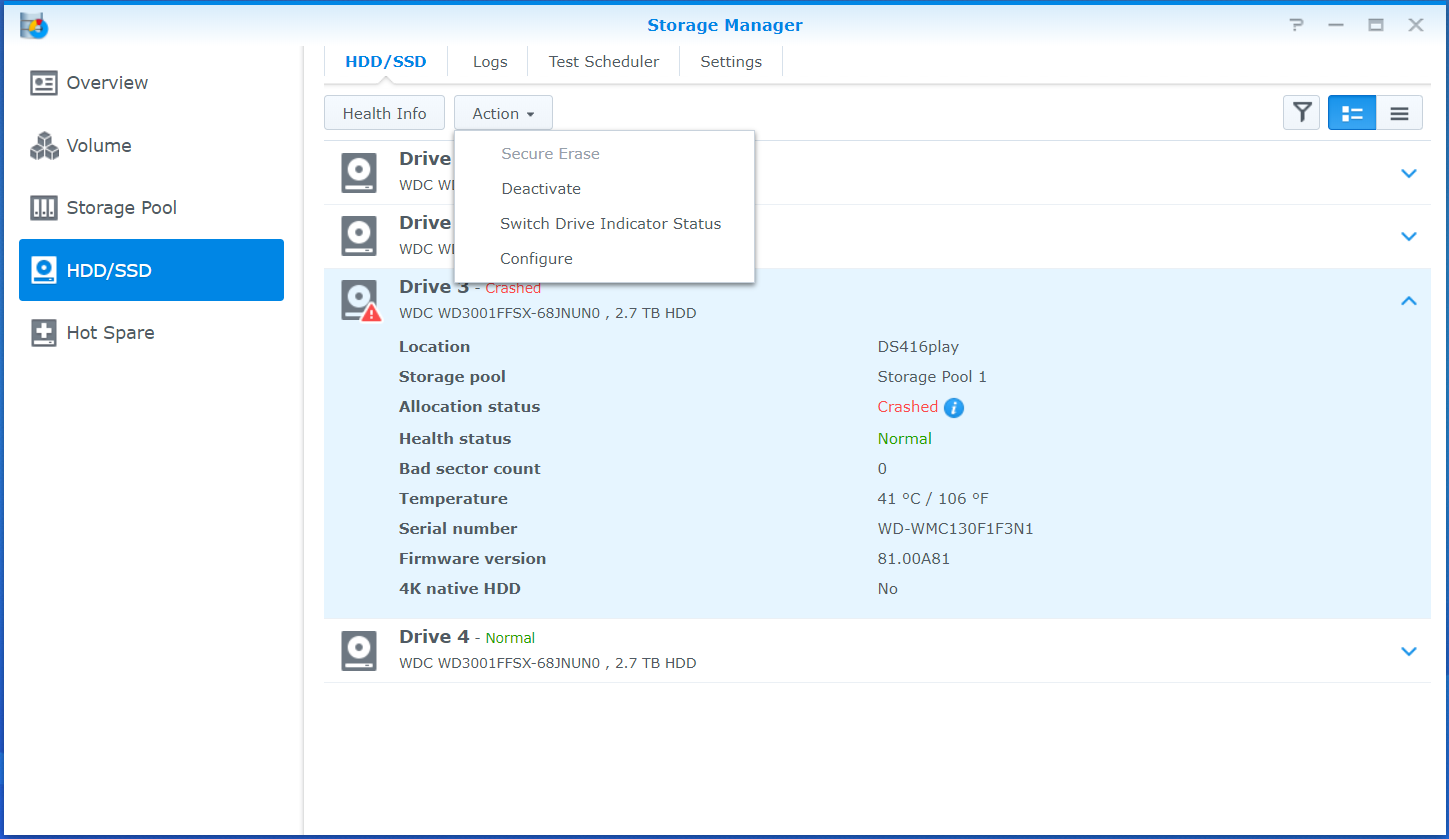Open the help question mark button
Viewport: 1449px width, 839px height.
1296,25
